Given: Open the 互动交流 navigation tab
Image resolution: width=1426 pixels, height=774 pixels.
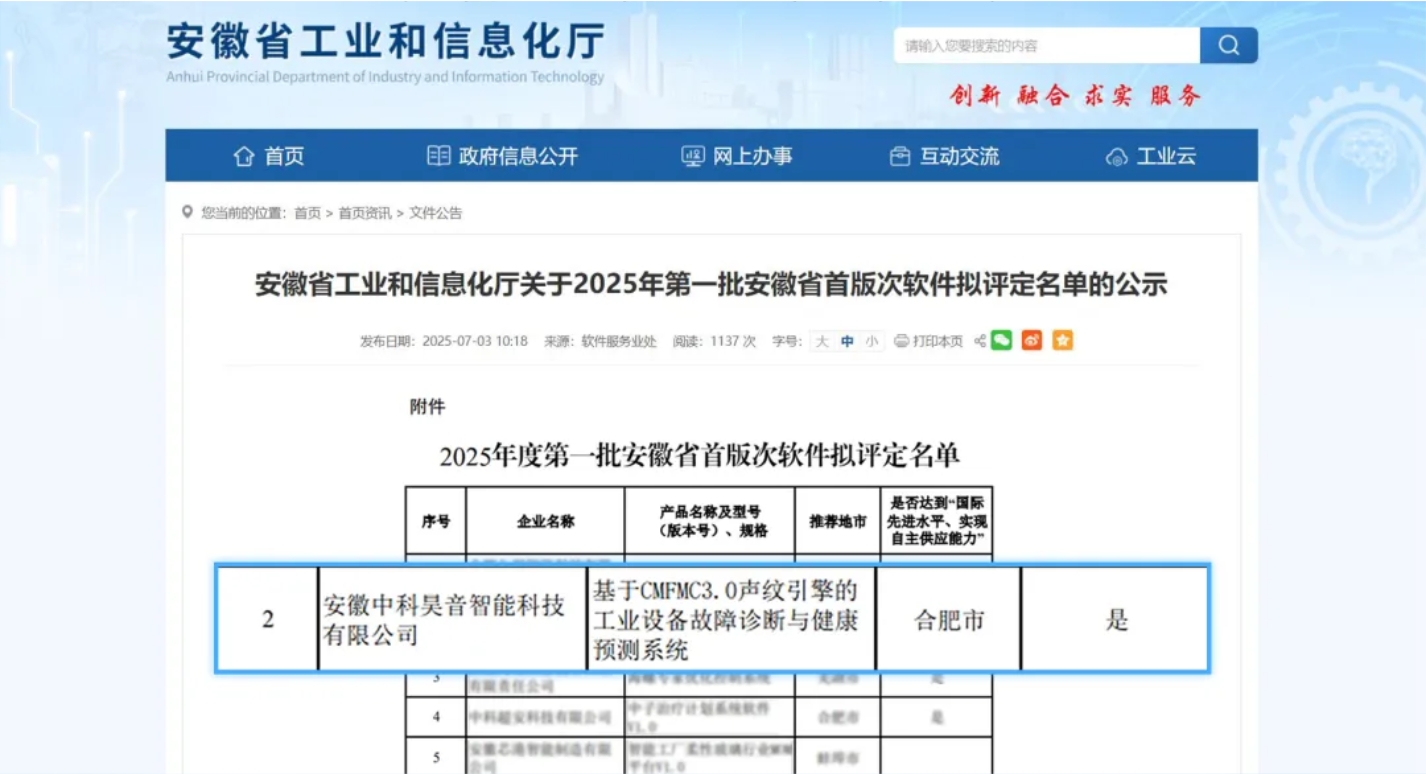Looking at the screenshot, I should (945, 156).
